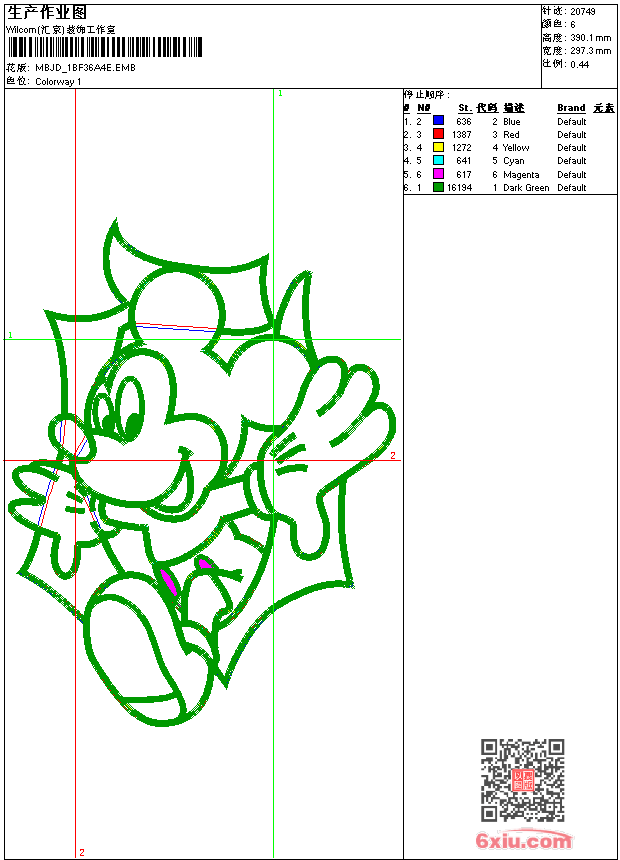This screenshot has height=860, width=620.
Task: Click the 6xiu.com link
Action: tap(523, 840)
